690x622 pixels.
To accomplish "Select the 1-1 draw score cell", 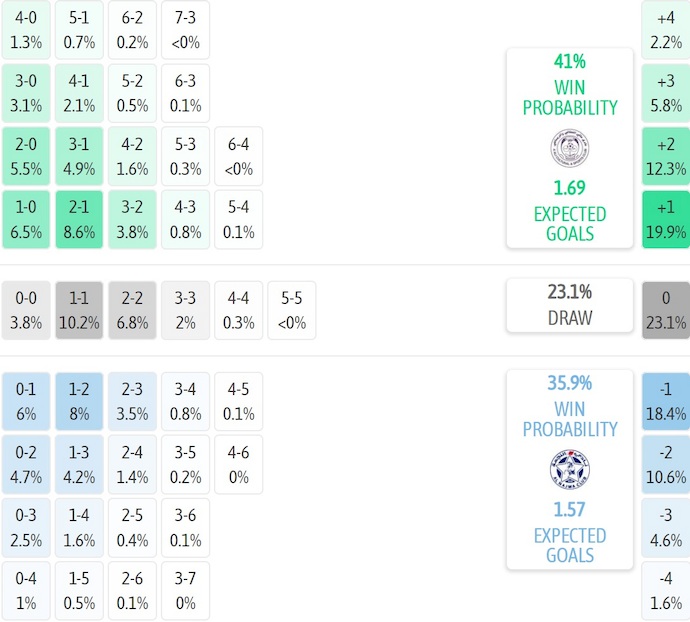I will tap(80, 310).
